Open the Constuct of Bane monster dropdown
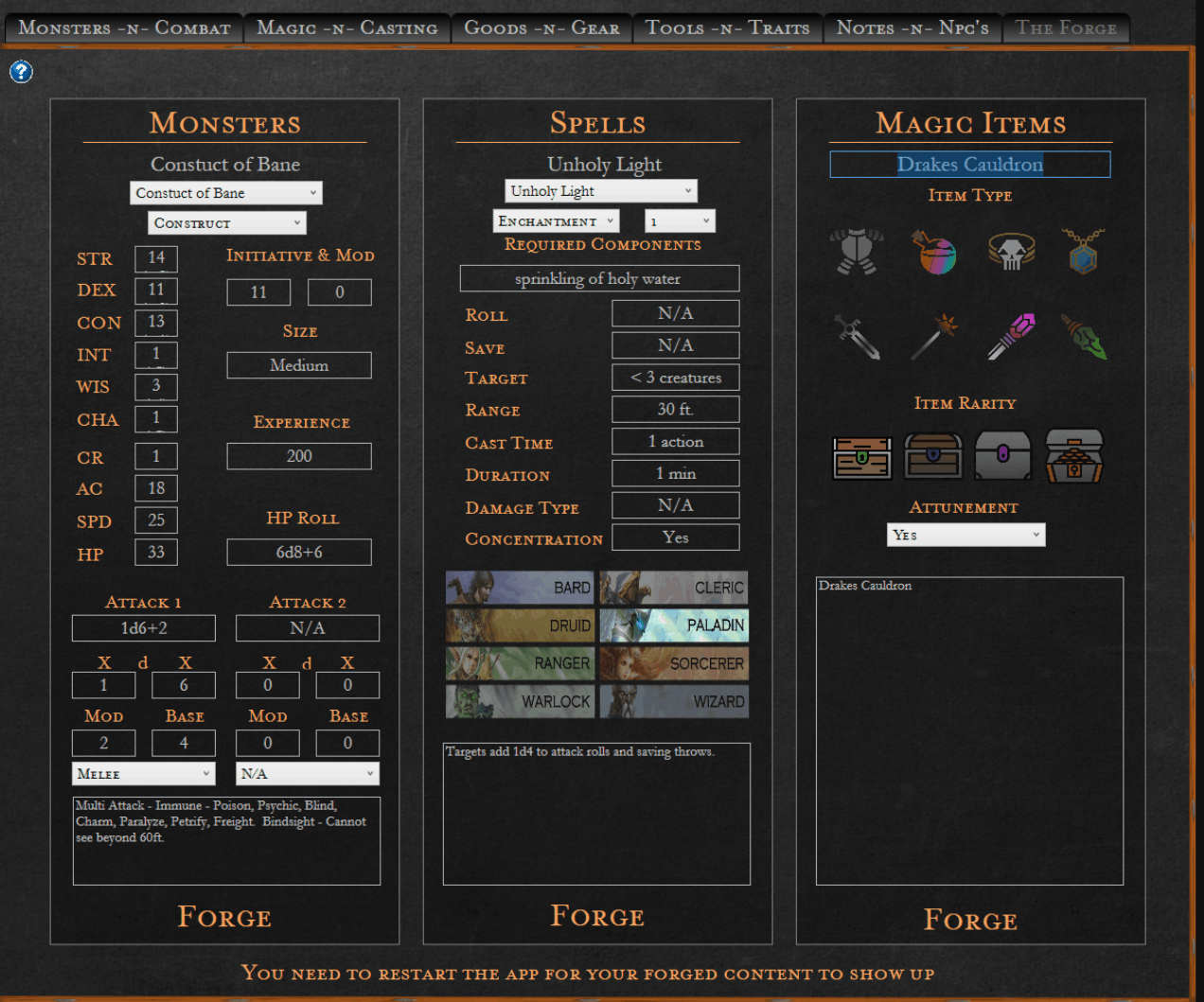 tap(225, 193)
